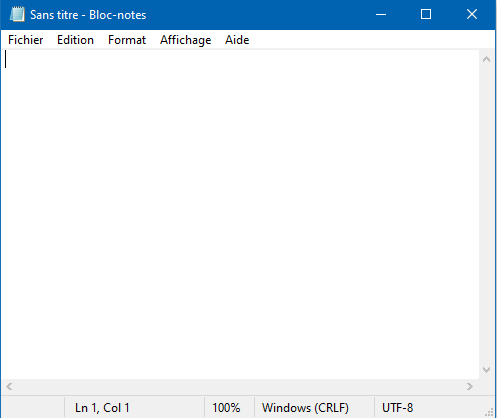497x418 pixels.
Task: Click the Windows (CRLF) status bar field
Action: [x=305, y=408]
